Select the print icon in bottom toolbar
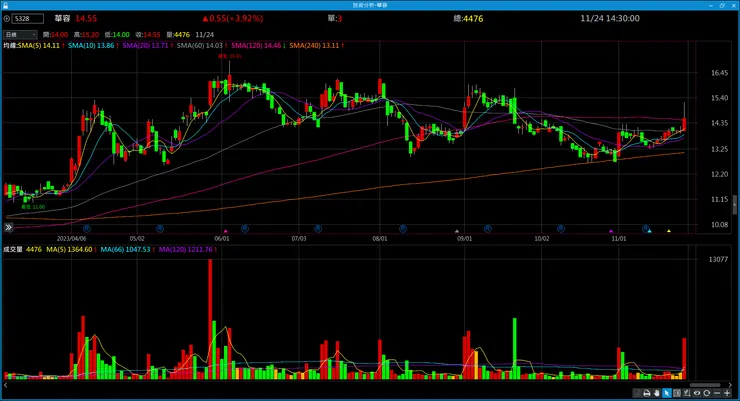This screenshot has width=740, height=401. click(647, 393)
